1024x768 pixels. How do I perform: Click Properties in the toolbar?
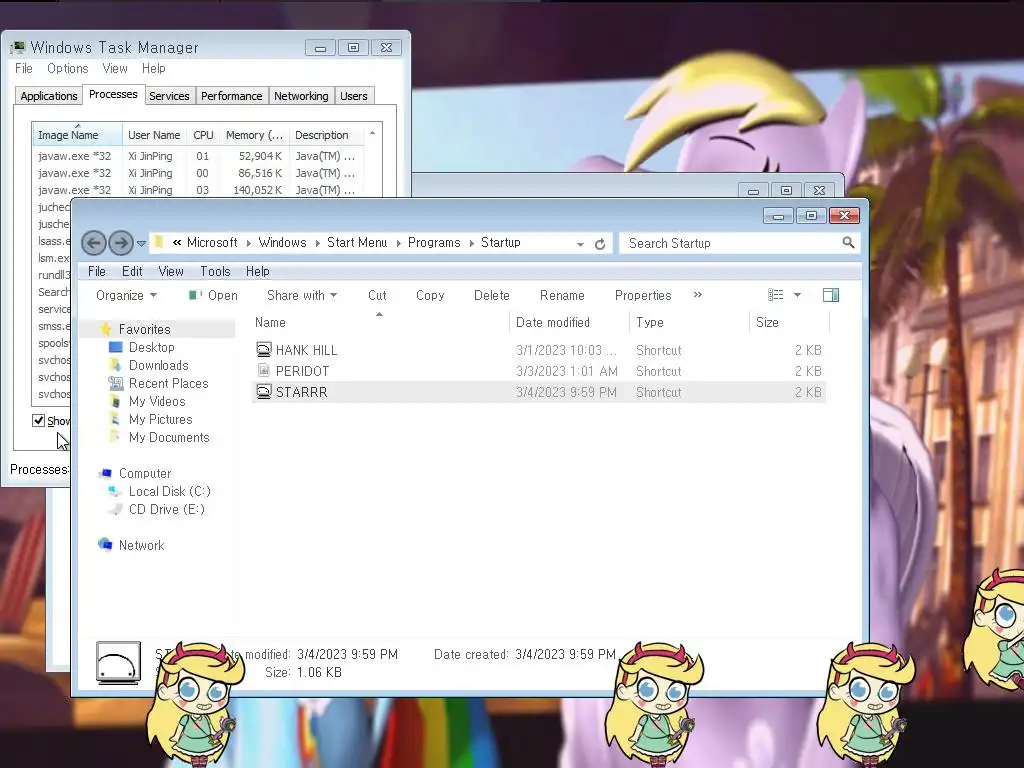(643, 295)
